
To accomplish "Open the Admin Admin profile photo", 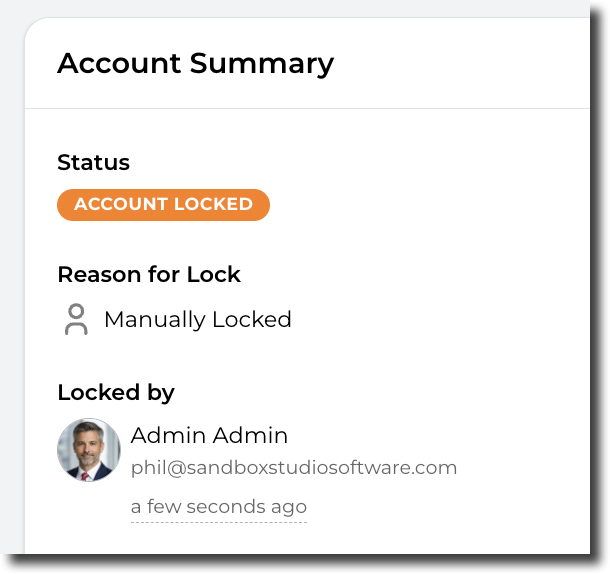I will pos(89,450).
